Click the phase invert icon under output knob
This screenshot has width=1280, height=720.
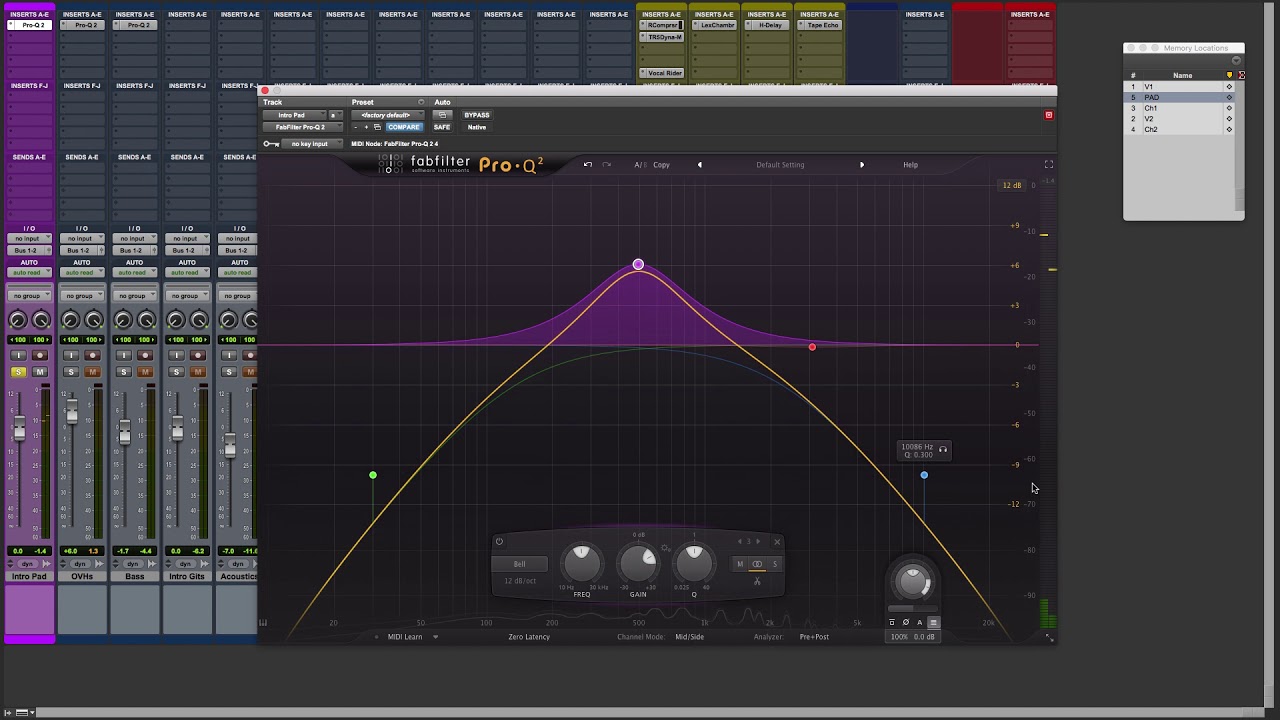(x=906, y=622)
